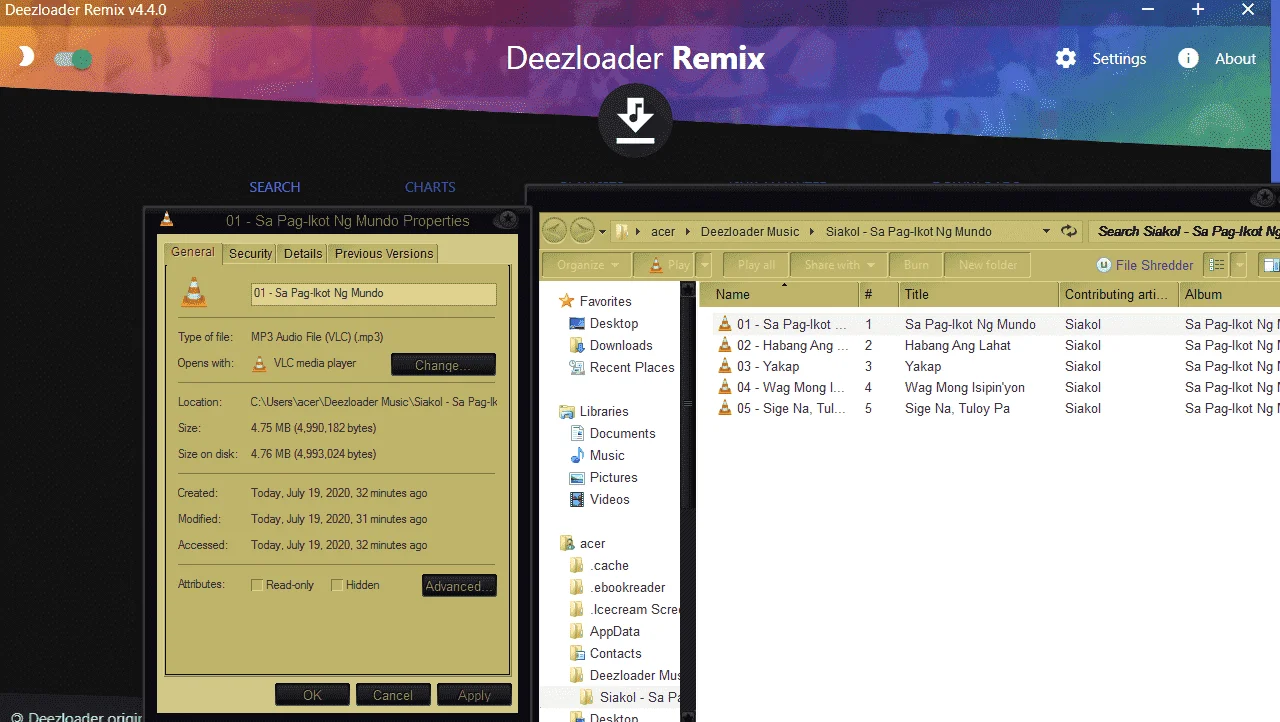Open the Play button dropdown arrow
This screenshot has width=1280, height=722.
coord(705,265)
